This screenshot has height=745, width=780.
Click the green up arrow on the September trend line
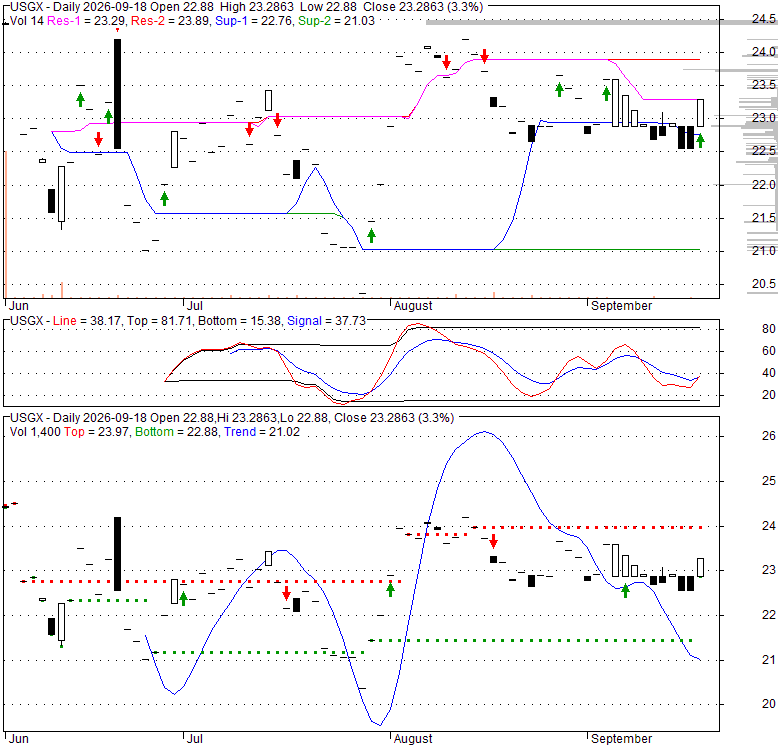click(625, 590)
